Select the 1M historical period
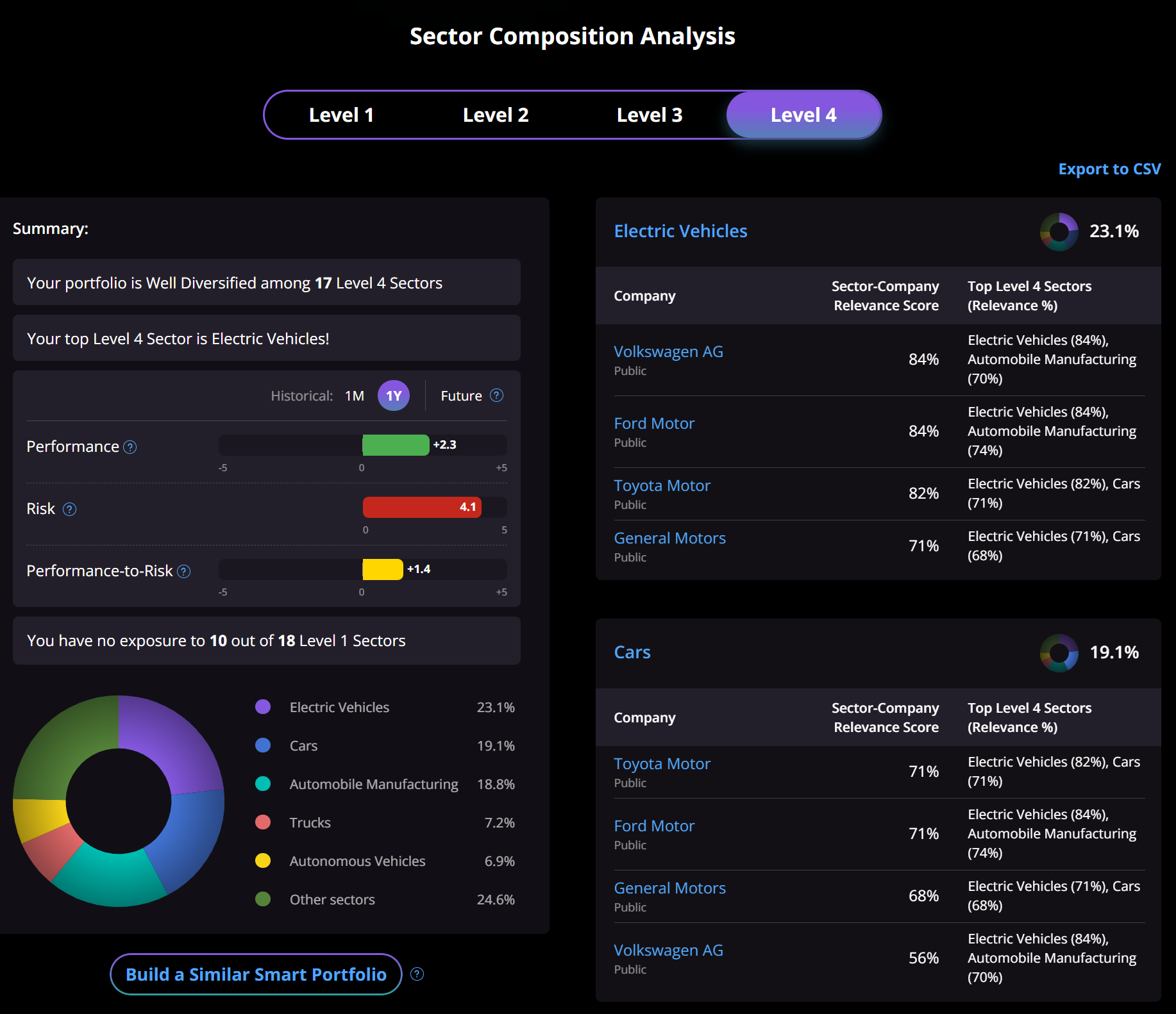The height and width of the screenshot is (1014, 1176). (355, 396)
